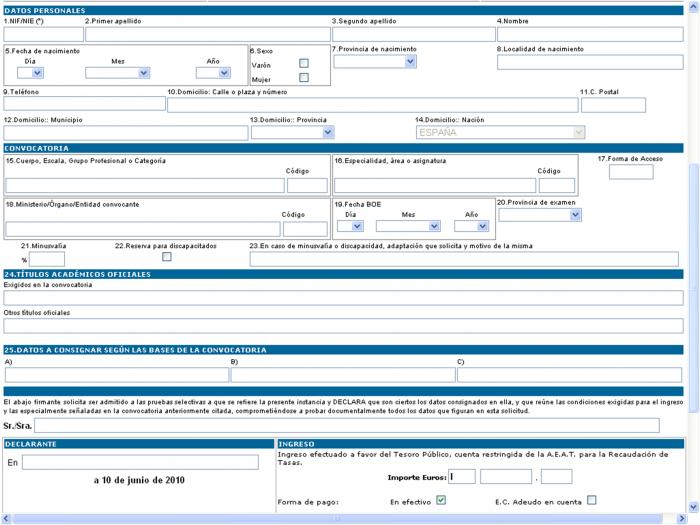Click the NIF/NIE input field

click(43, 34)
